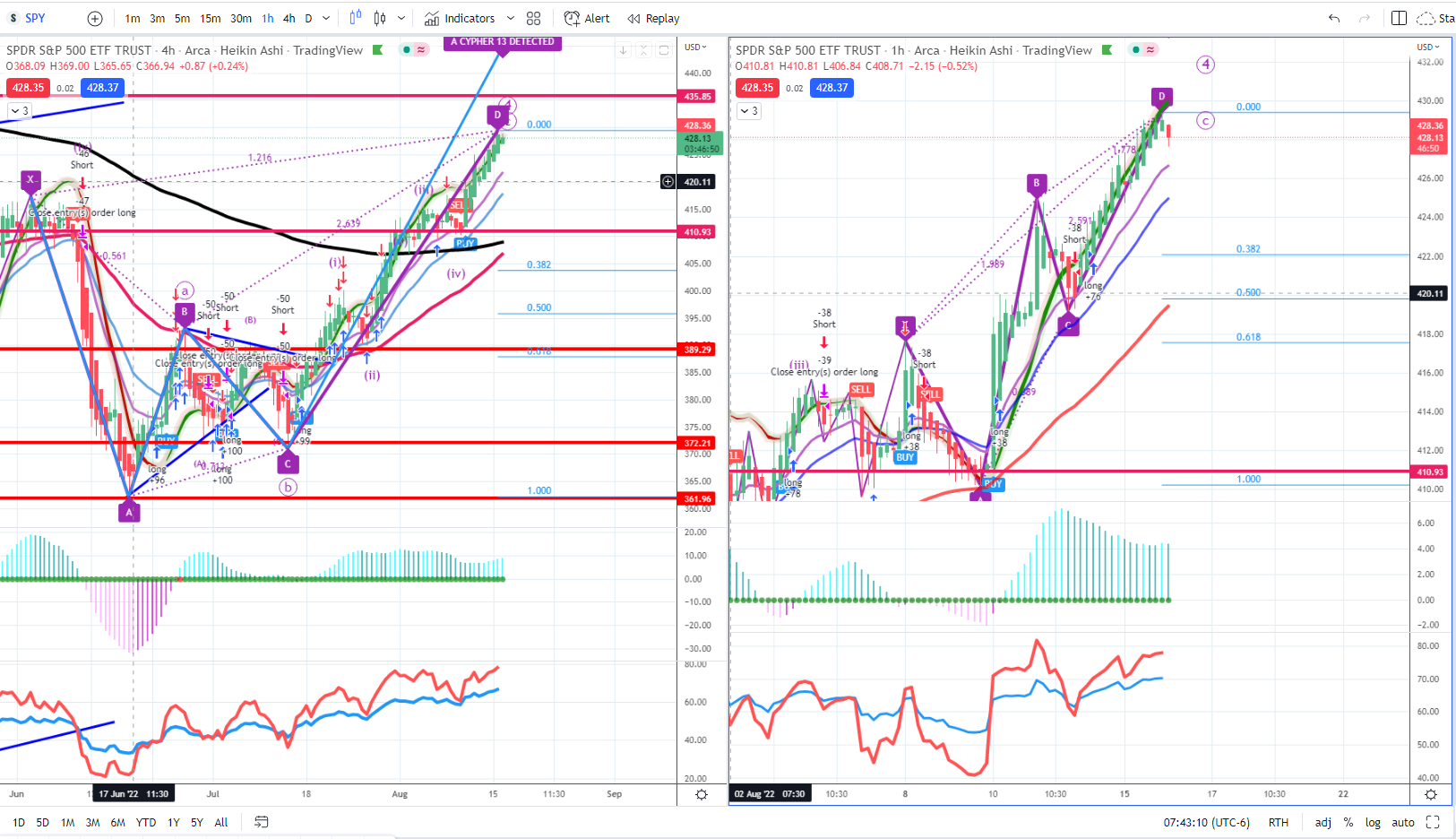Set date range to 1Y

click(x=174, y=822)
